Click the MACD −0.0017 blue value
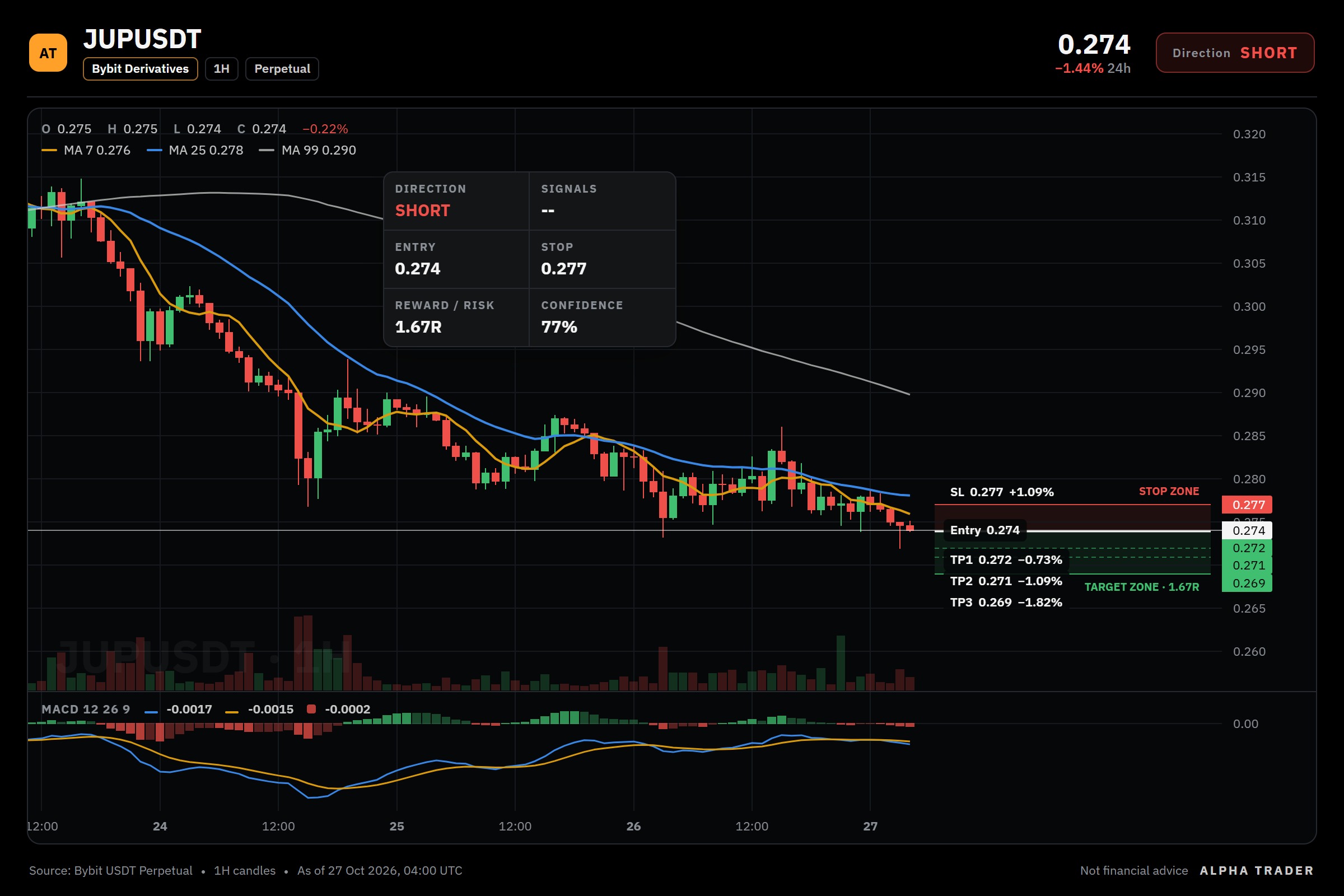Viewport: 1344px width, 896px height. 189,709
